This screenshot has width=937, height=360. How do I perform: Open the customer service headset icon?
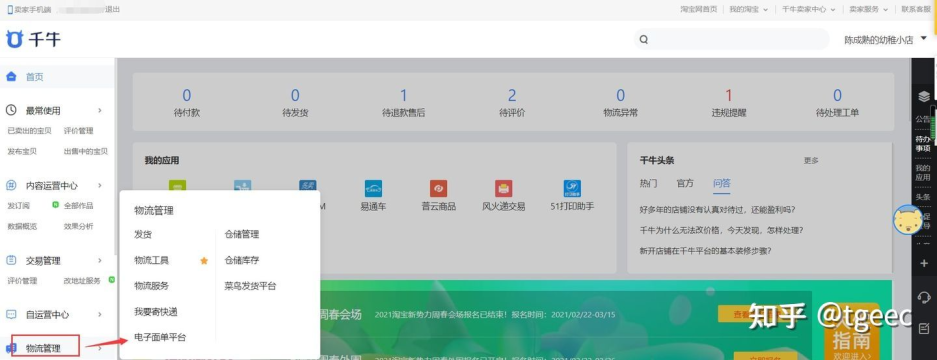[x=924, y=297]
